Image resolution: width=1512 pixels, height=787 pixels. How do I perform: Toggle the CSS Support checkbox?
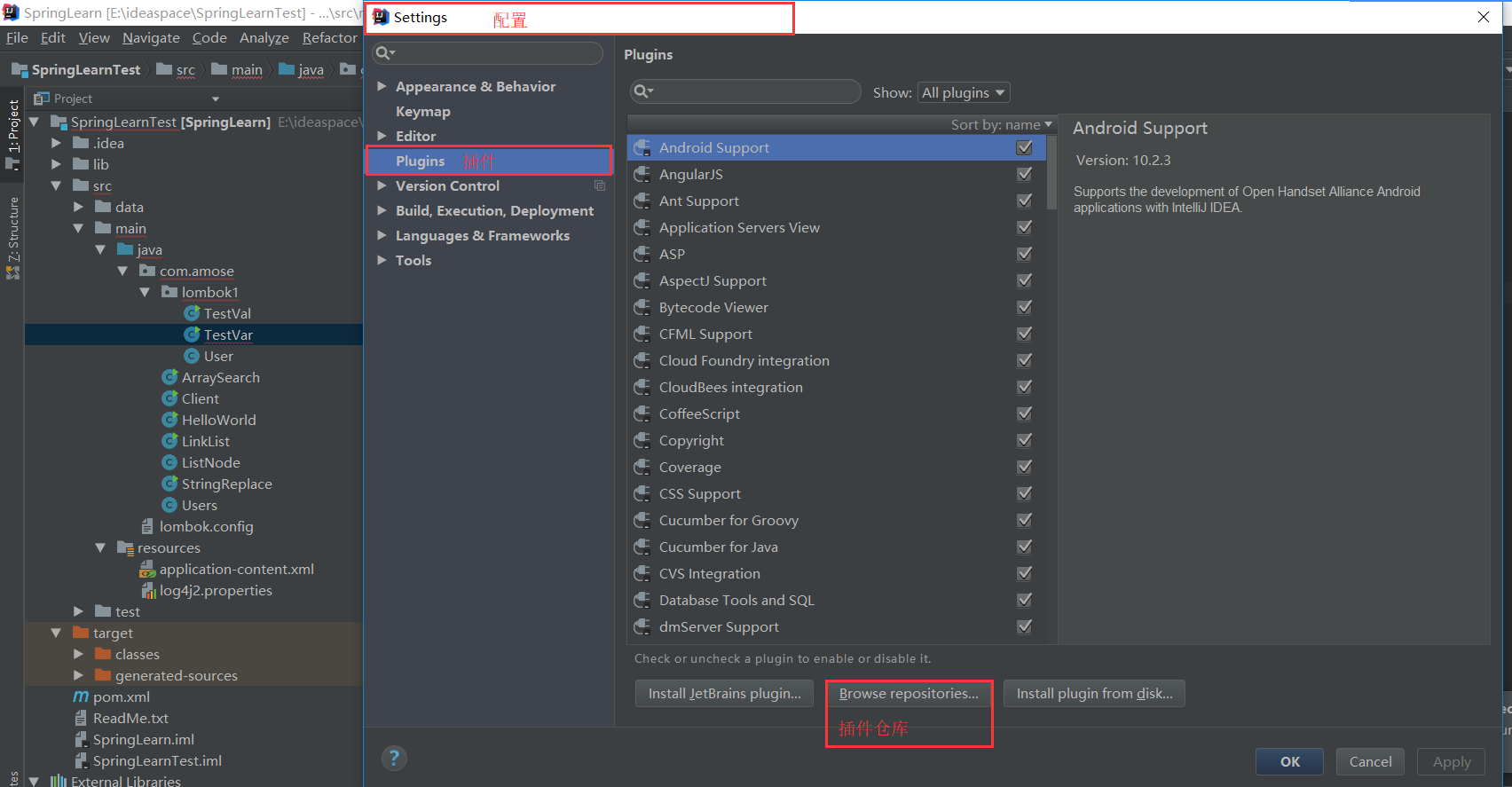tap(1024, 493)
